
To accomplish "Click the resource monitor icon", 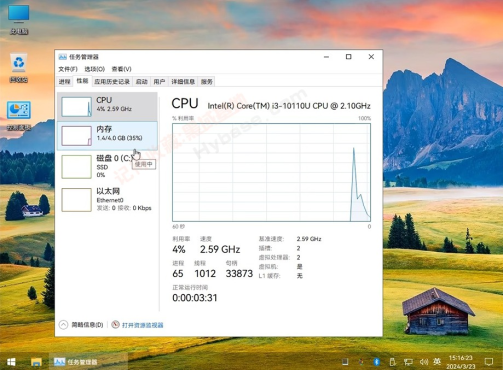I will 115,324.
